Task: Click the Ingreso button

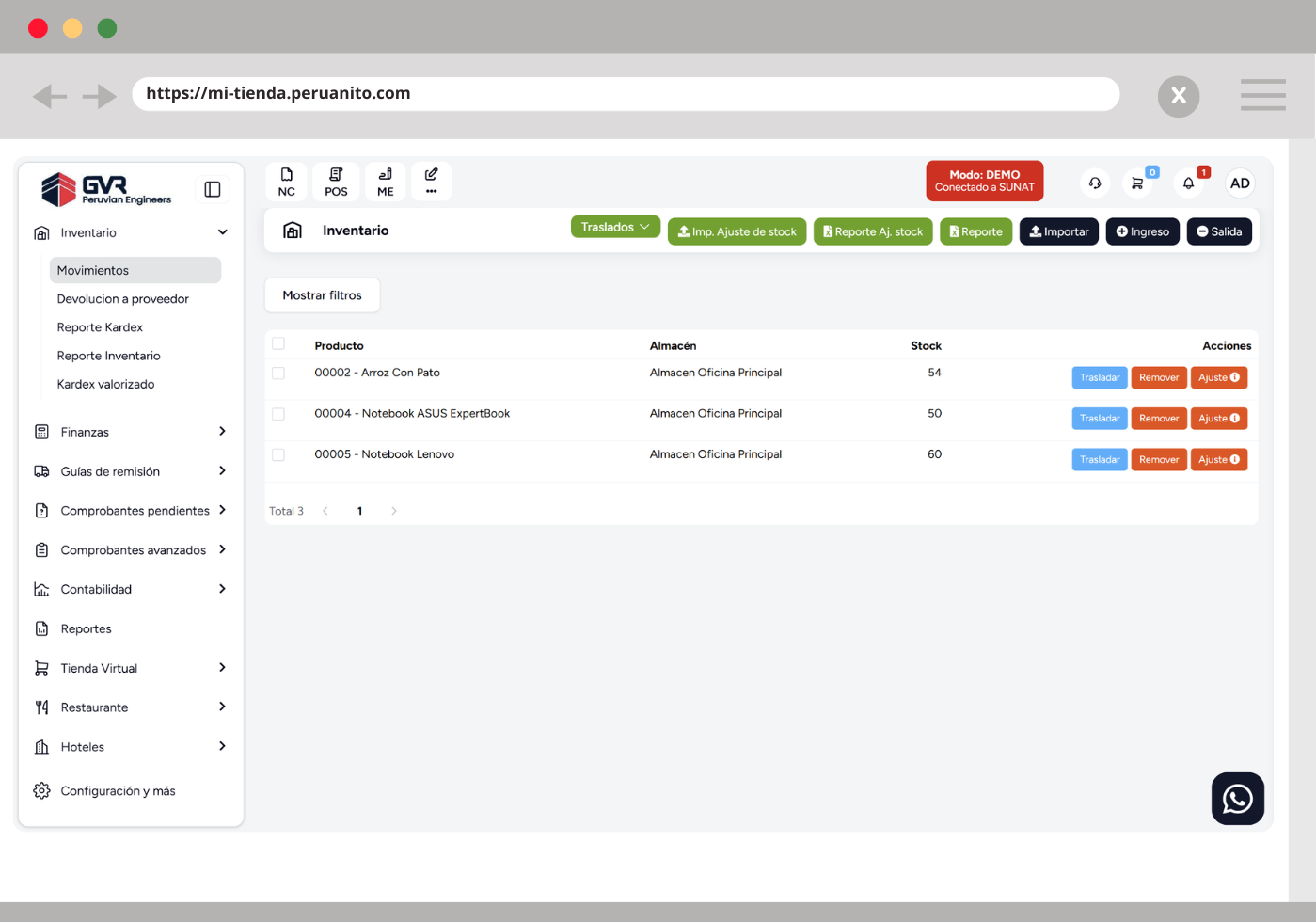Action: click(x=1143, y=231)
